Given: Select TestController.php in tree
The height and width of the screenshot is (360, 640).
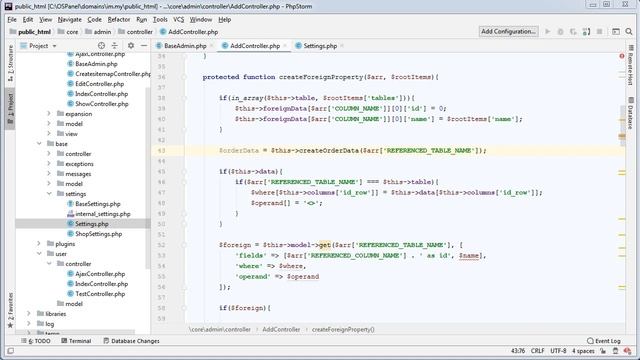Looking at the screenshot, I should pyautogui.click(x=96, y=293).
